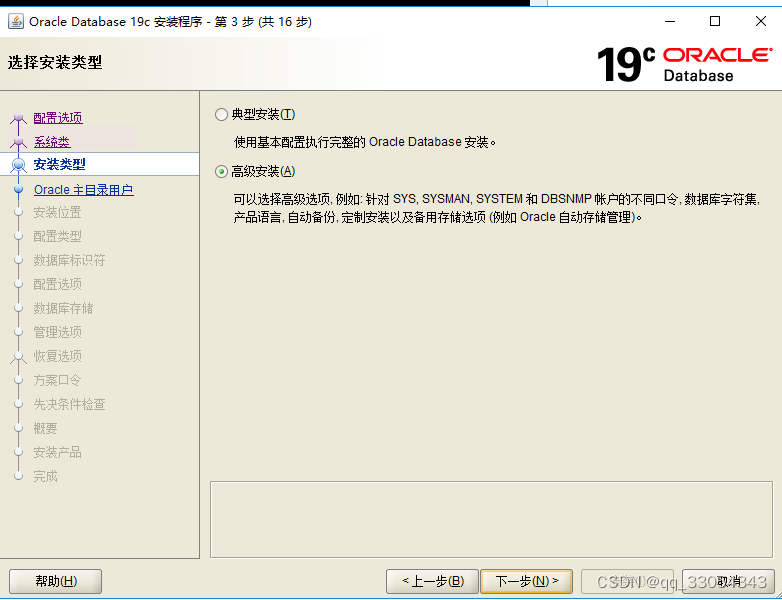Click the 19c Oracle Database logo
The image size is (782, 600).
click(x=684, y=64)
